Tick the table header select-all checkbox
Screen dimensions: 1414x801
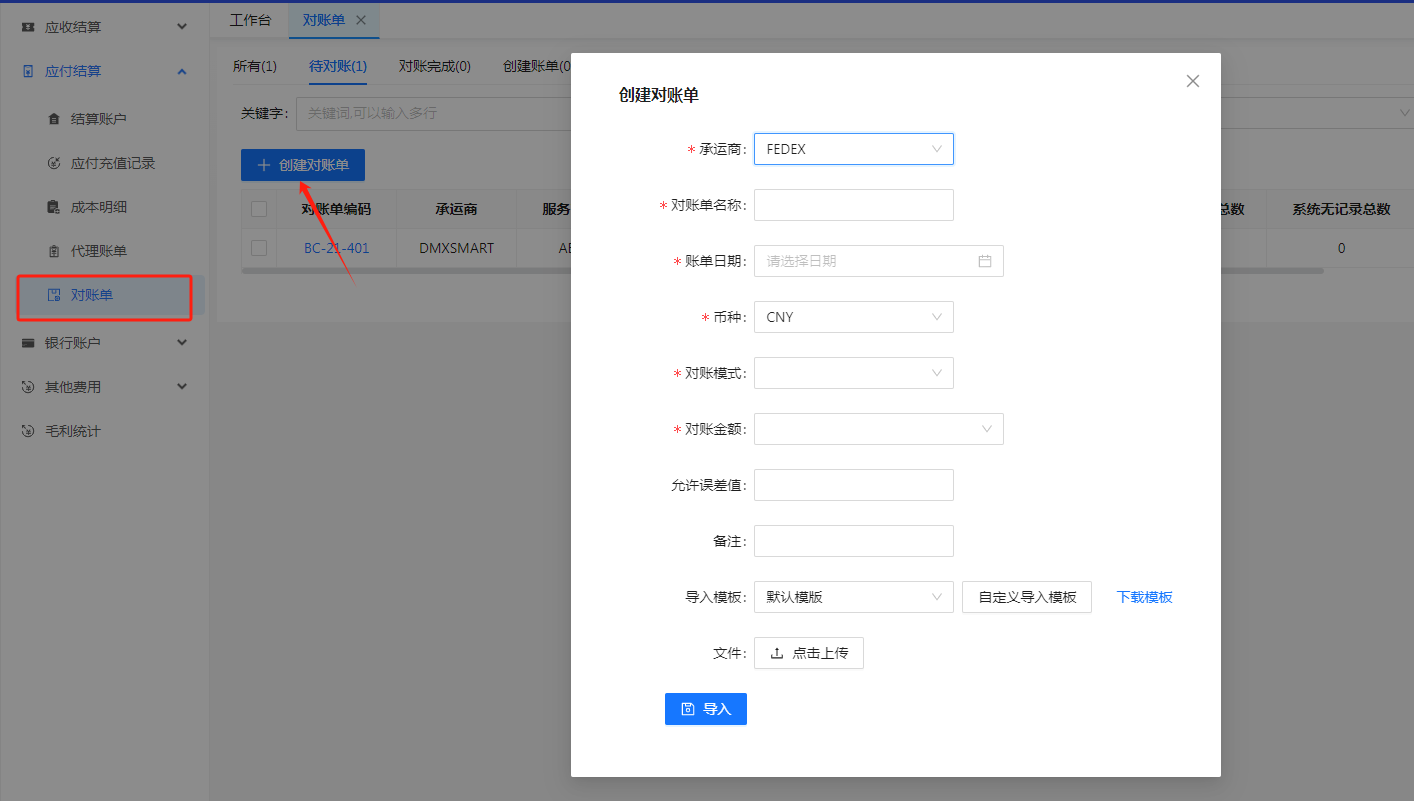tap(259, 209)
